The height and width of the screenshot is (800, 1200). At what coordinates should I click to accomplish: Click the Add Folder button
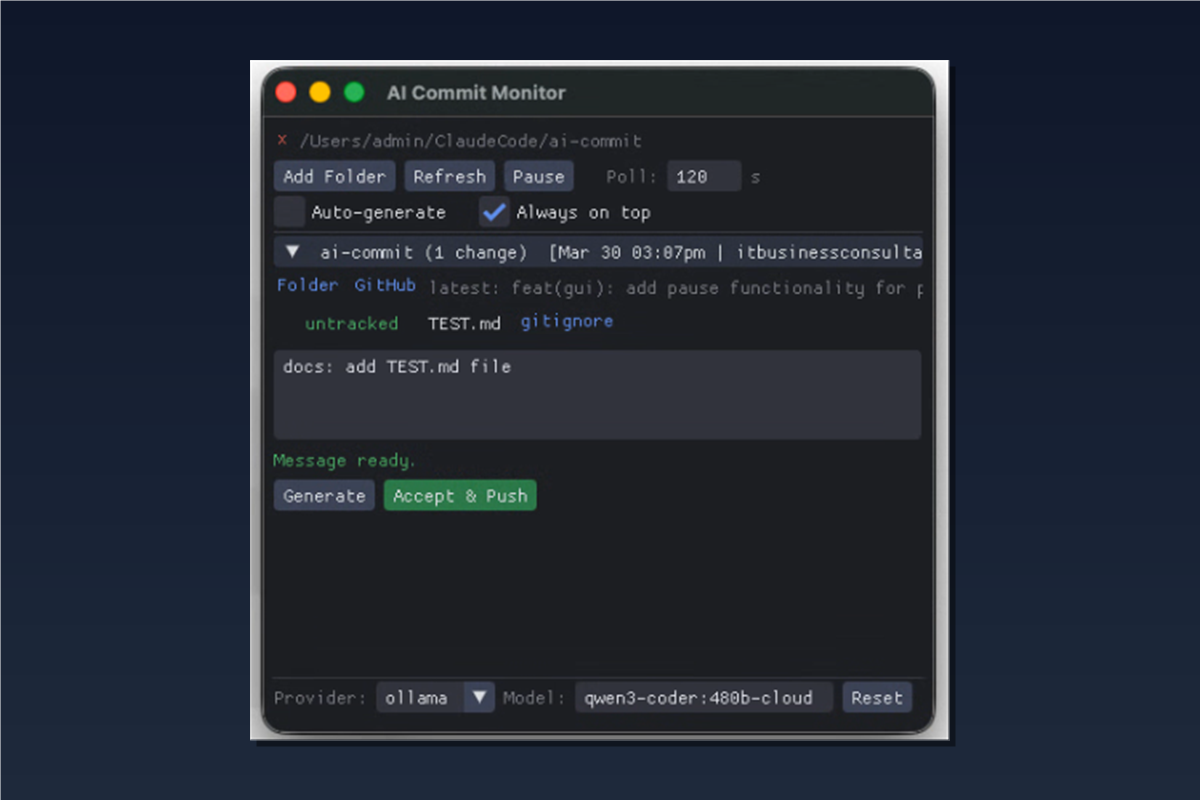click(334, 176)
